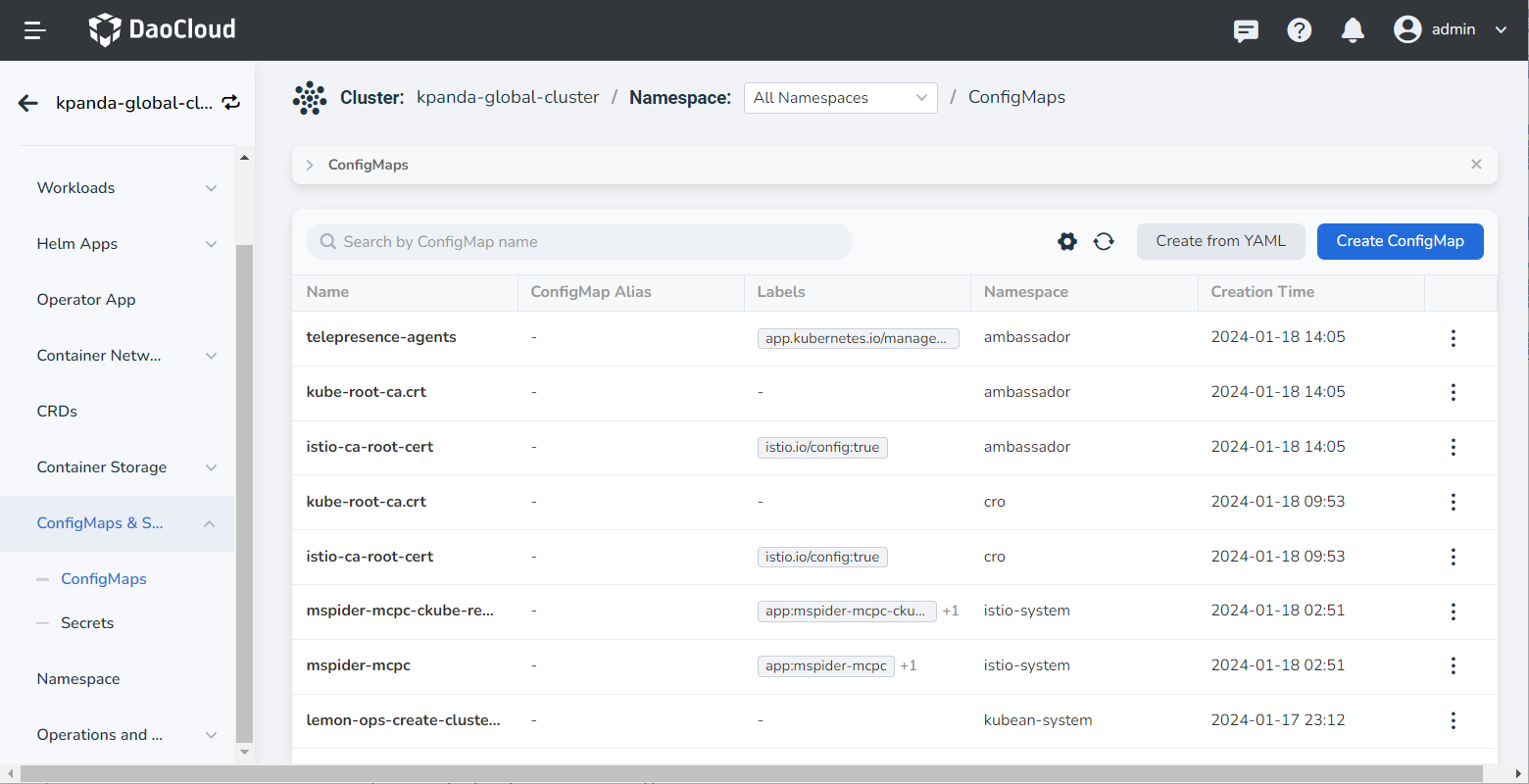
Task: Open table column settings gear
Action: (1067, 241)
